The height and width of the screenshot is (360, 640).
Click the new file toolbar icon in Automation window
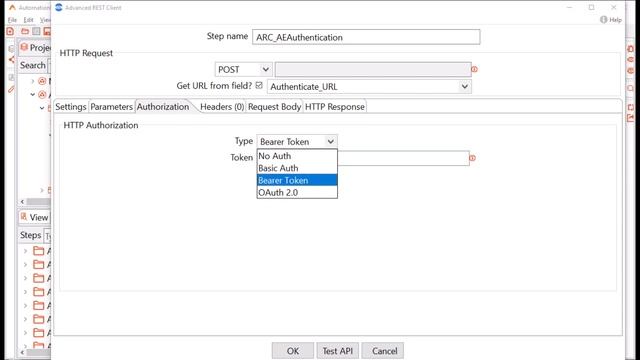click(10, 31)
